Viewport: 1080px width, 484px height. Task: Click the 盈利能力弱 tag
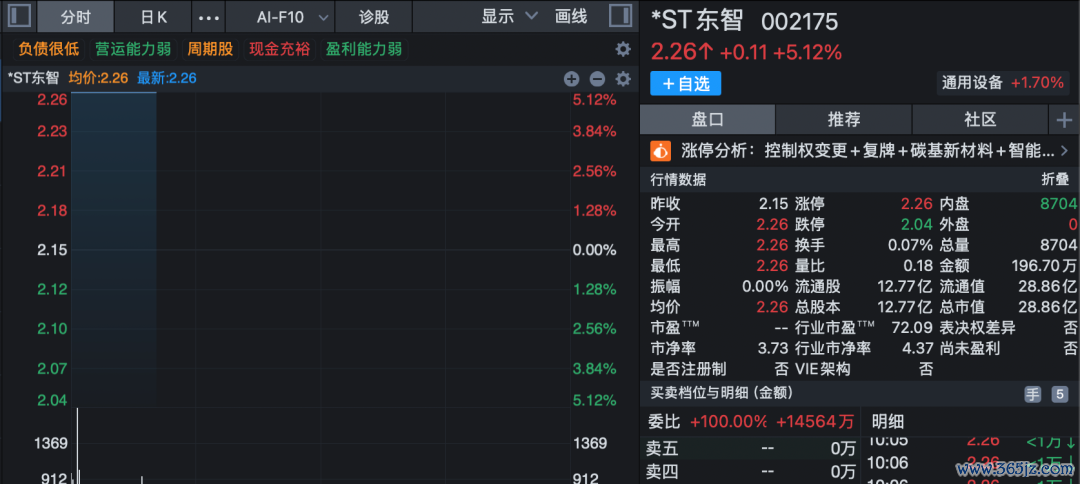364,50
